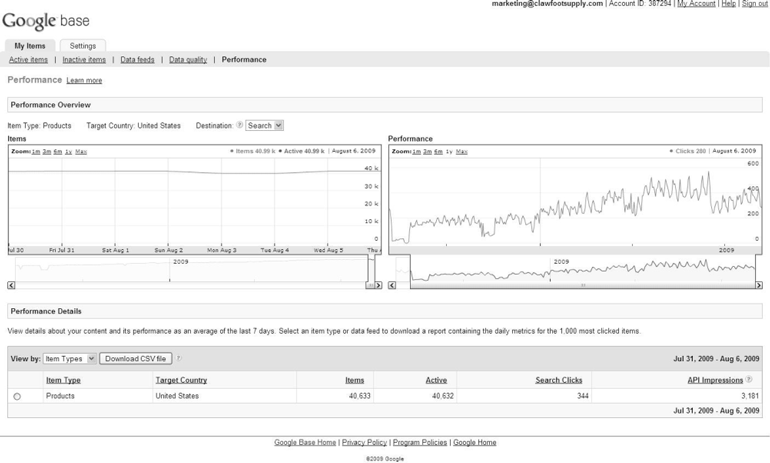Sort table by API Impressions column
The width and height of the screenshot is (770, 463).
(x=715, y=380)
